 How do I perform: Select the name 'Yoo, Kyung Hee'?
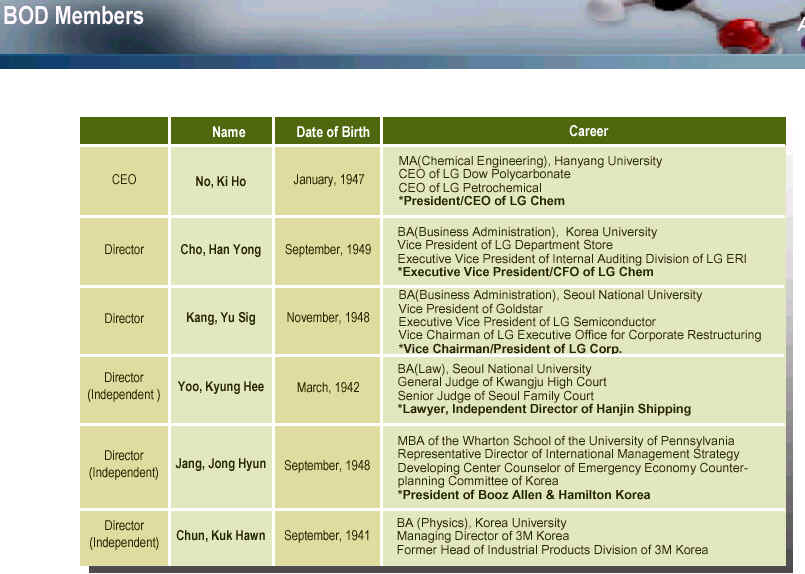coord(221,387)
